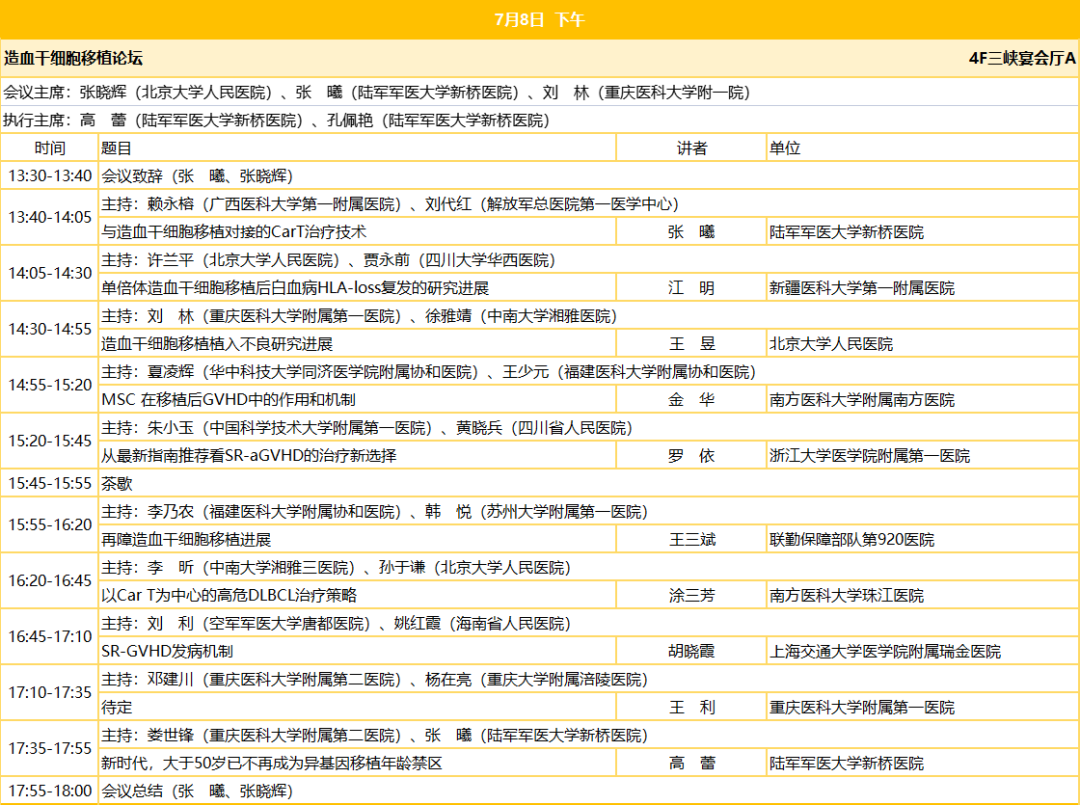This screenshot has height=805, width=1080.
Task: Select the SR-aGVHD treatment options topic
Action: pyautogui.click(x=357, y=455)
